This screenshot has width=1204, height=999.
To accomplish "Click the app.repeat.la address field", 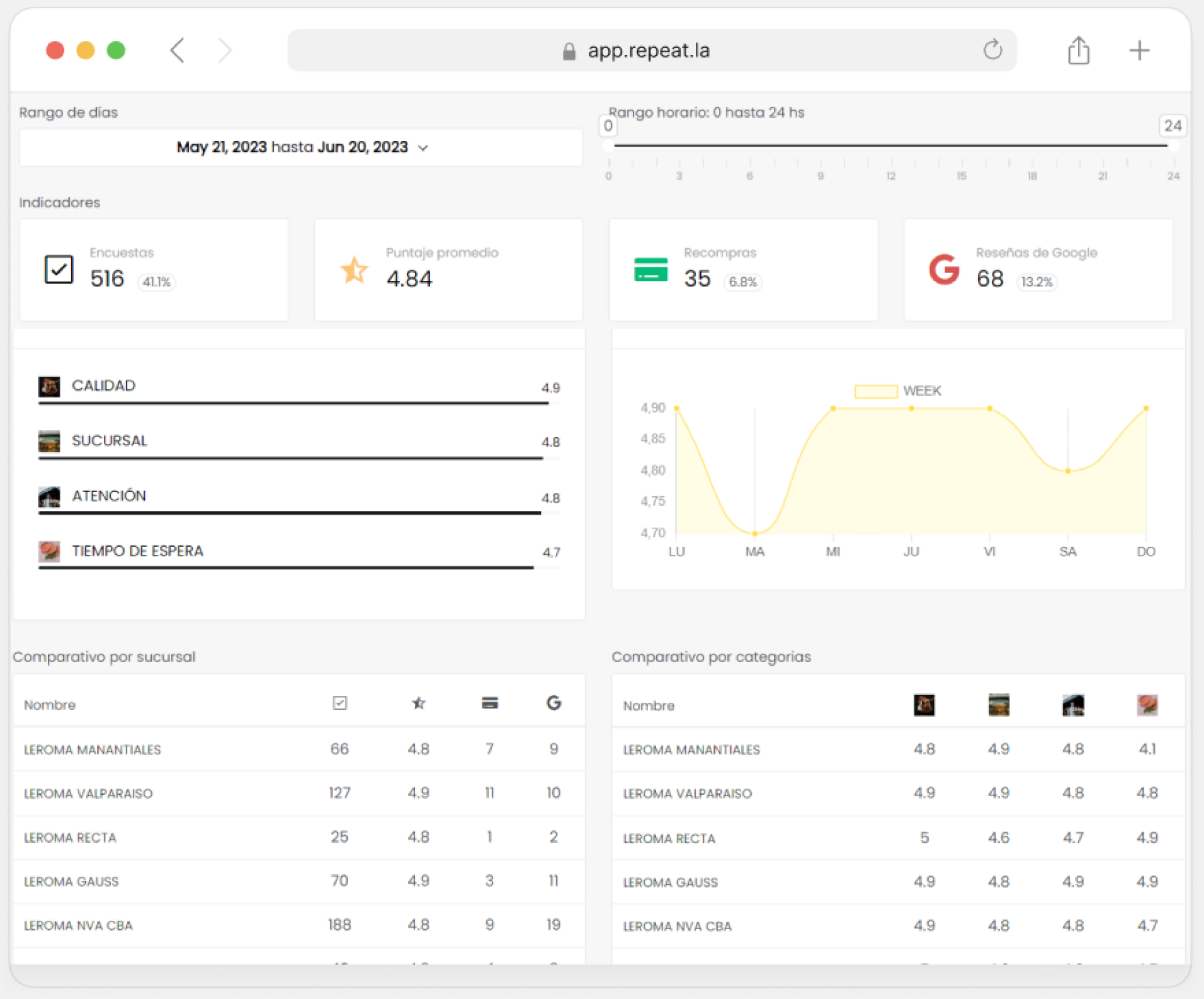I will pos(652,50).
